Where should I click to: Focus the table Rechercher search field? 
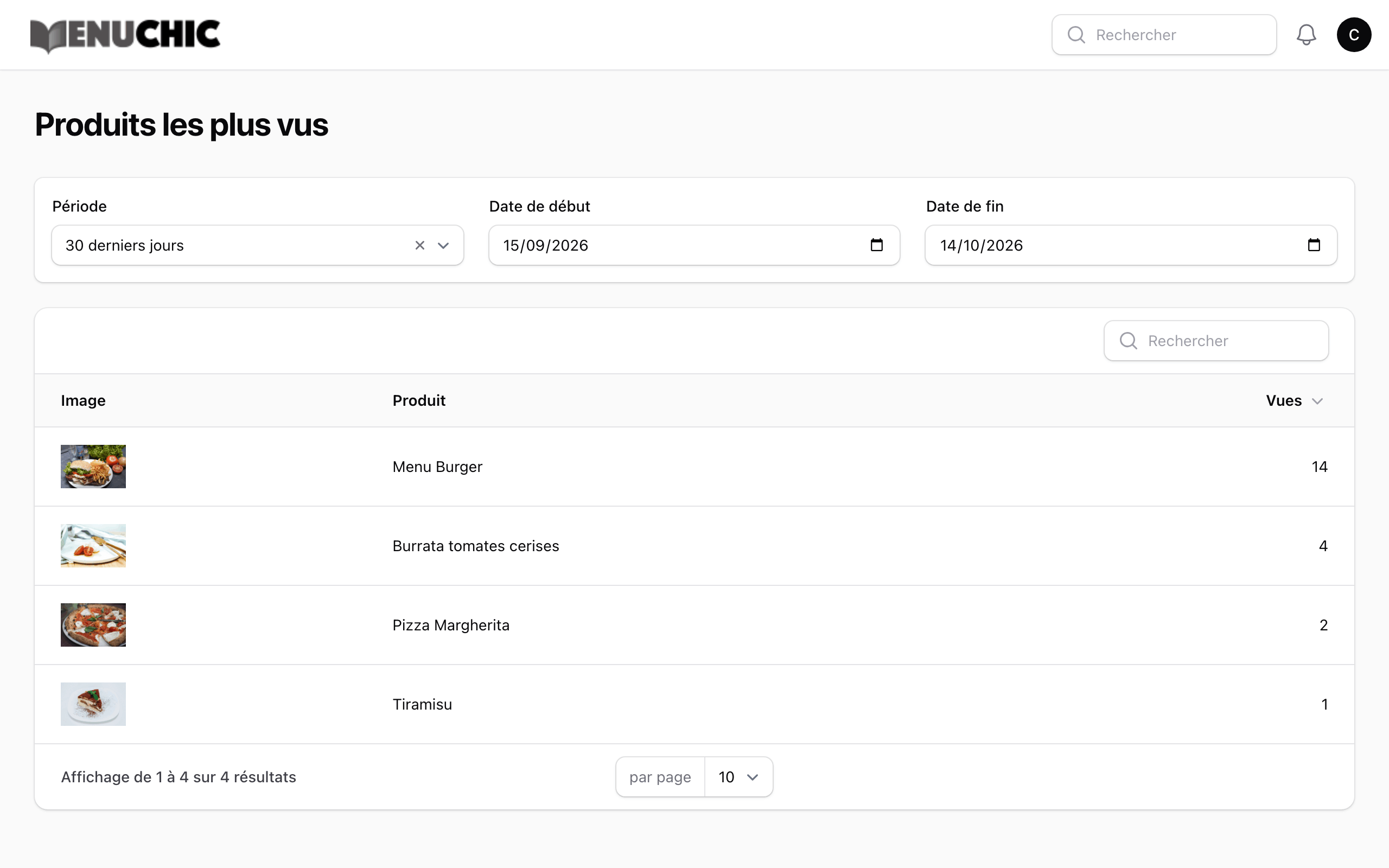1216,341
